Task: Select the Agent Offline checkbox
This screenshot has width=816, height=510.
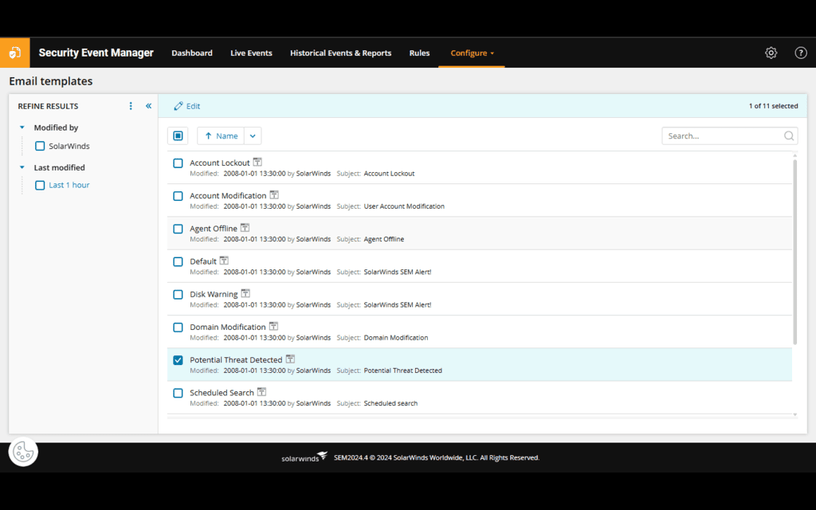Action: (178, 229)
